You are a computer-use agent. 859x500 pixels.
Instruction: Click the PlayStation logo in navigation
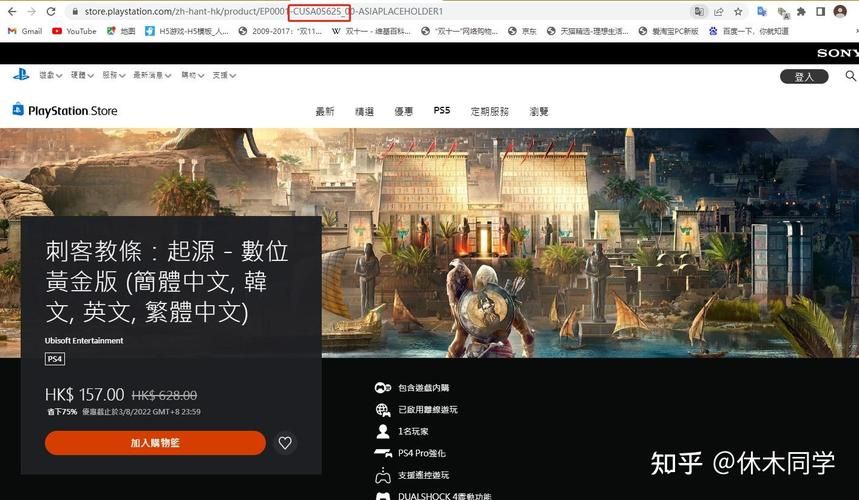click(x=21, y=75)
